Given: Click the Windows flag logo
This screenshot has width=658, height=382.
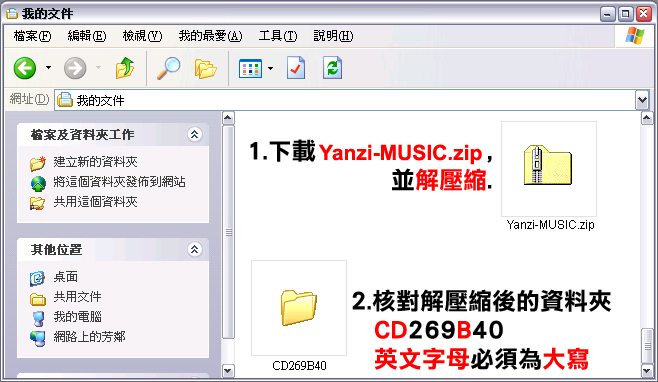Looking at the screenshot, I should point(634,36).
